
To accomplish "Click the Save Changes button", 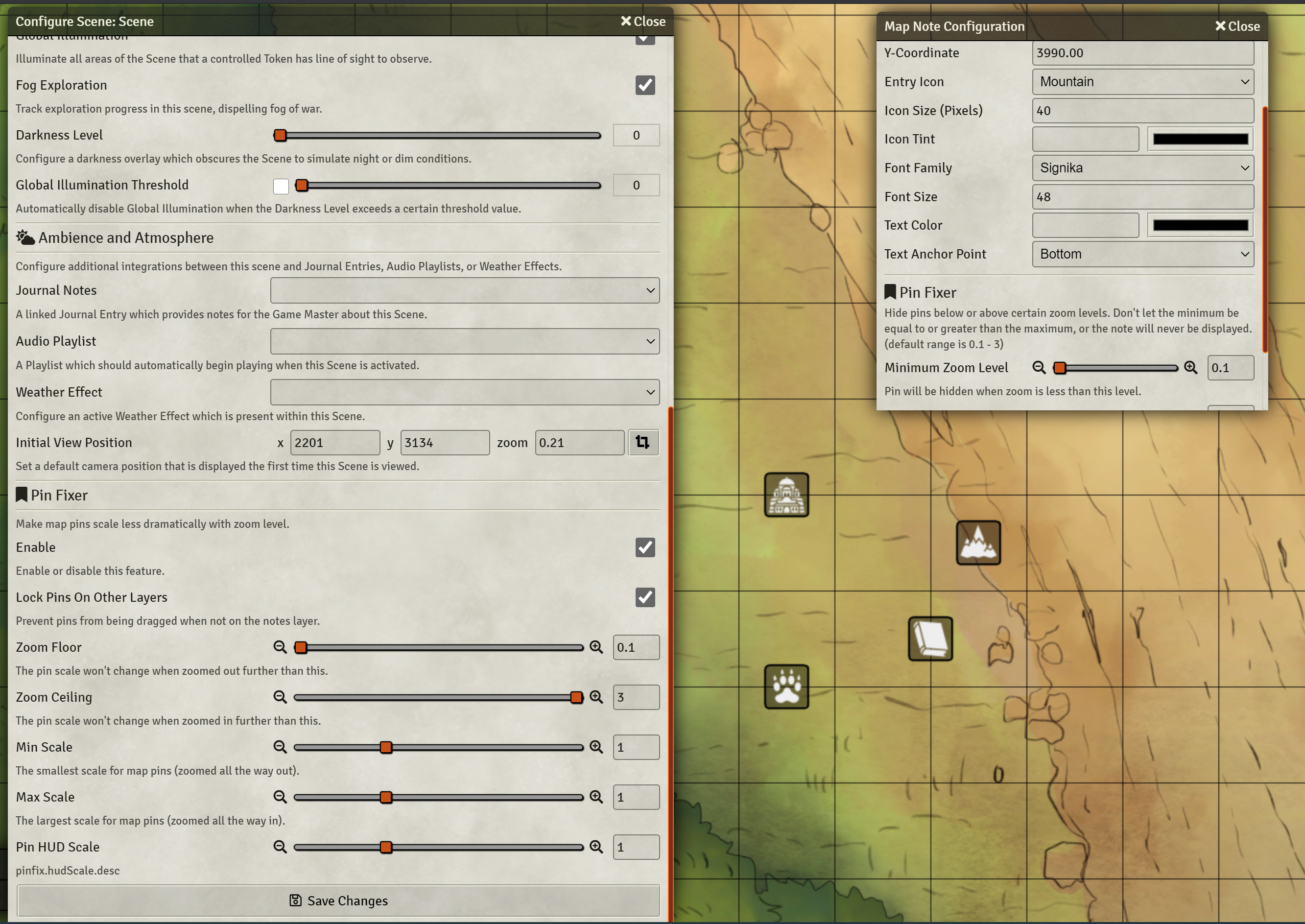I will [338, 900].
